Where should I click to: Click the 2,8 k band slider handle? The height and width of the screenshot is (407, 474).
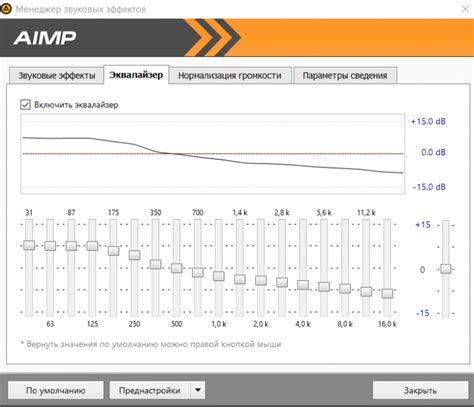(282, 282)
